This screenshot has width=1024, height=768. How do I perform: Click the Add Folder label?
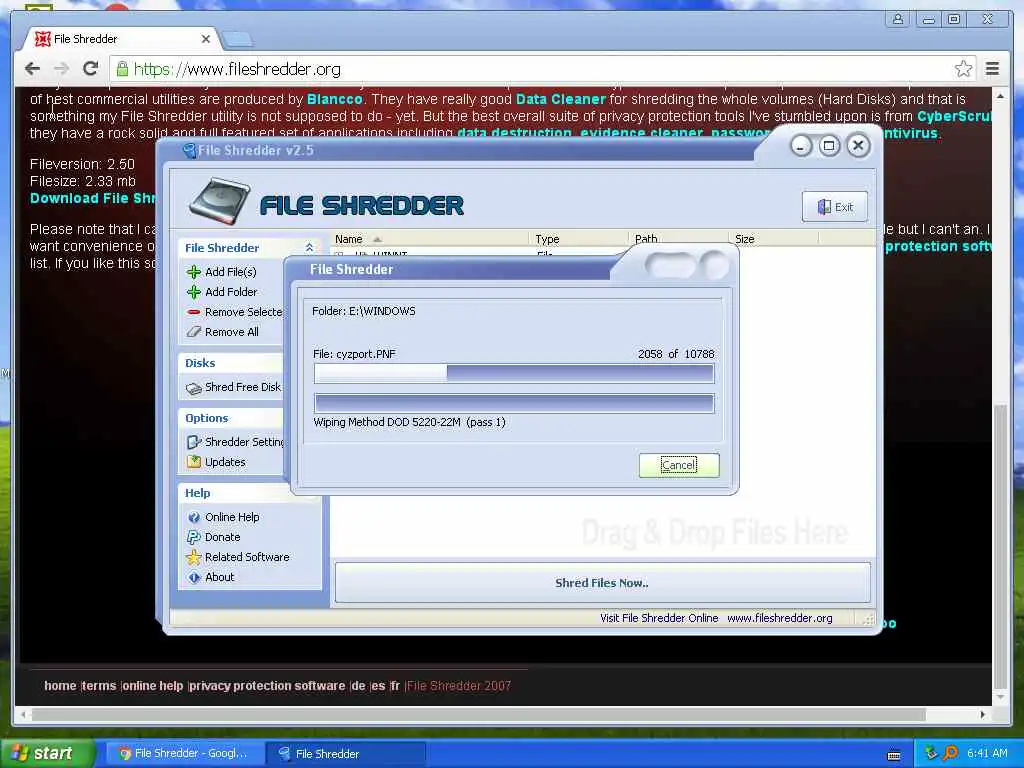(x=231, y=292)
